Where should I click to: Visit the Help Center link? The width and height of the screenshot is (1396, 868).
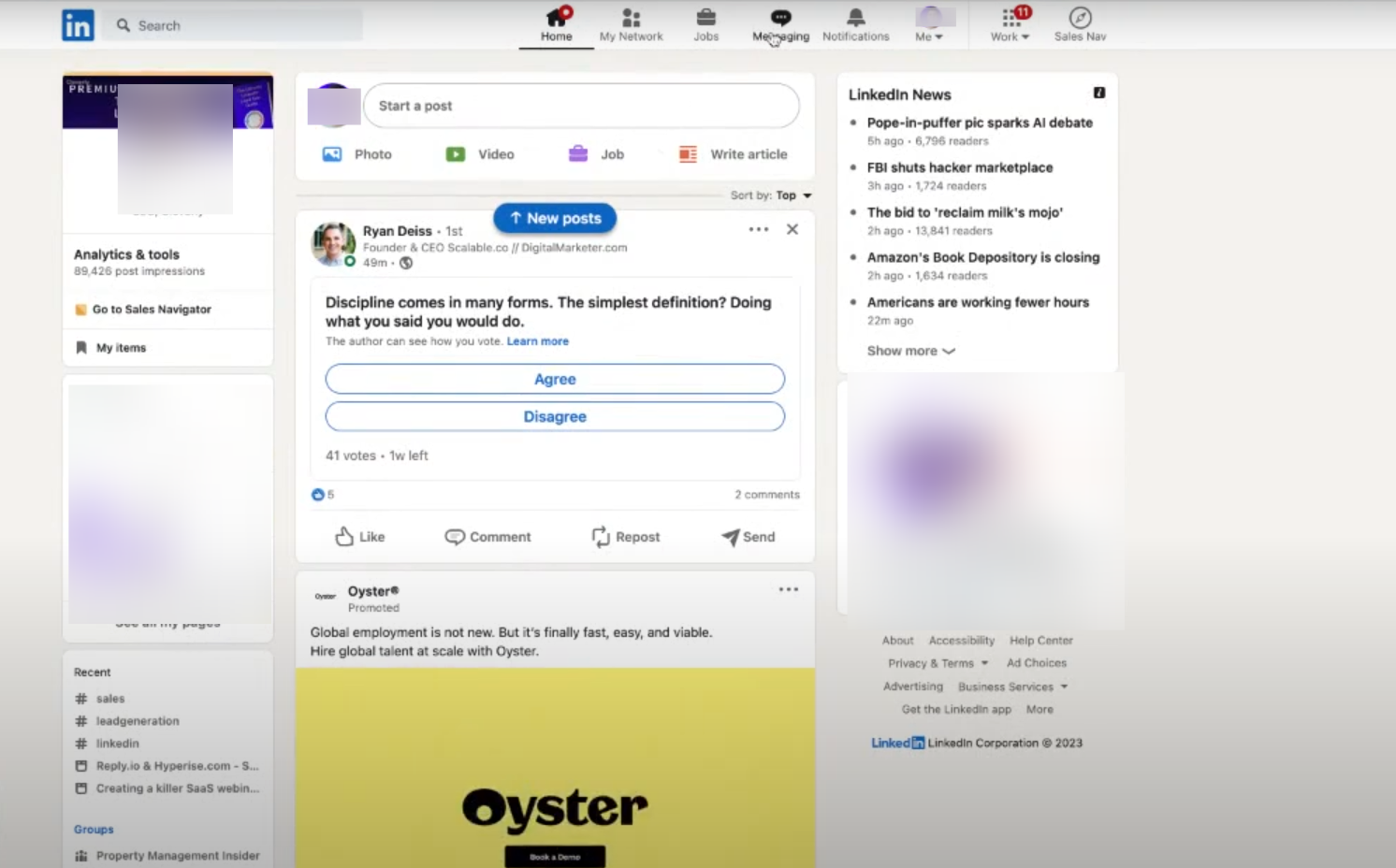click(1041, 641)
